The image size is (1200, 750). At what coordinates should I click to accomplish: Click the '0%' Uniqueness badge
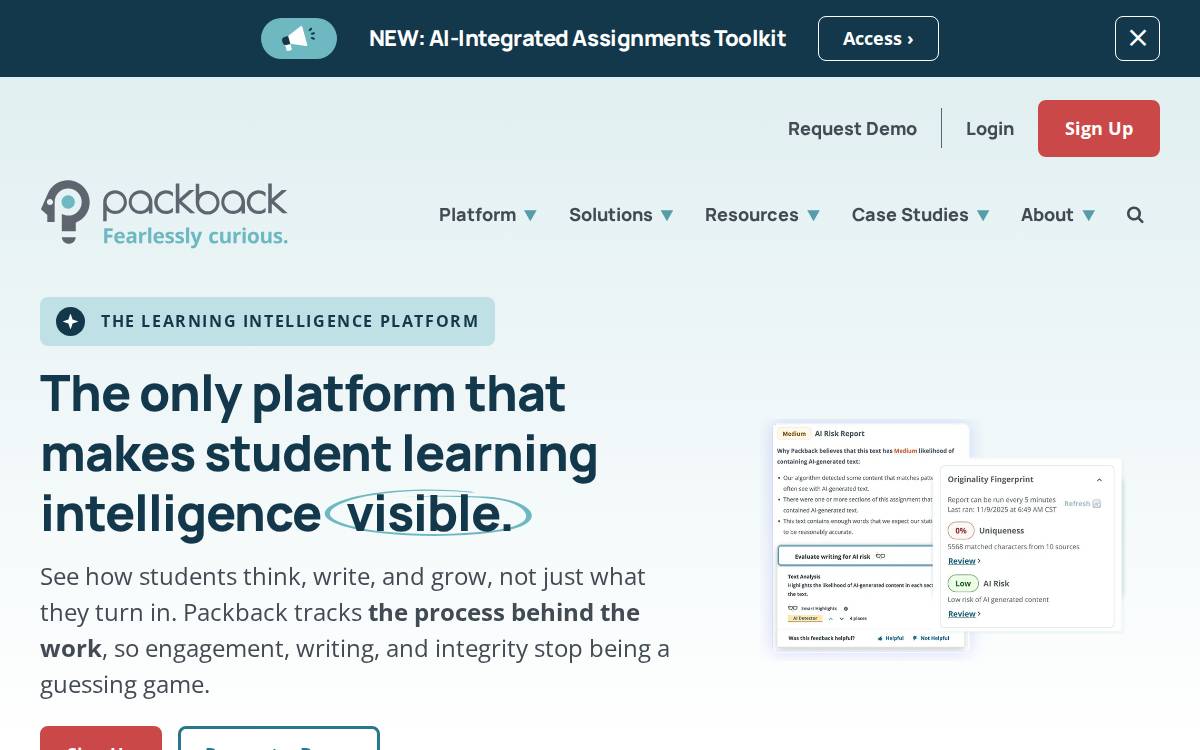coord(961,531)
